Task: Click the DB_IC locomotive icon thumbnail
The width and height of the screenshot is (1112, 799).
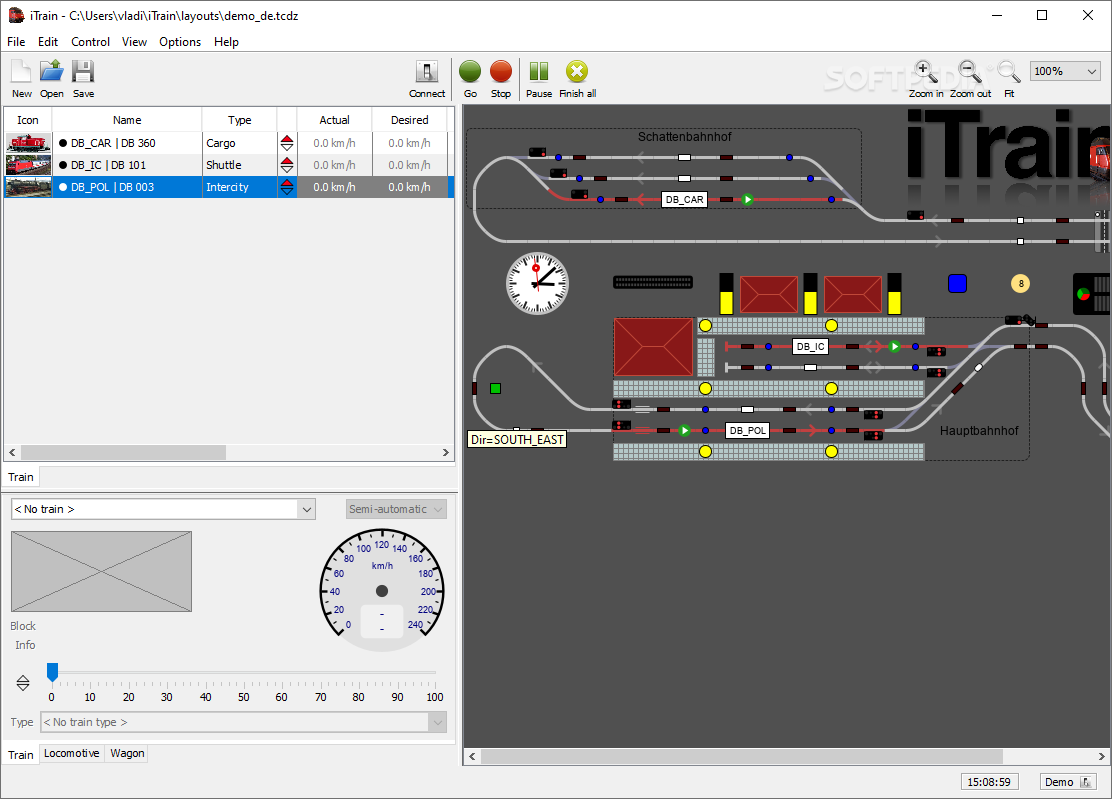Action: [x=28, y=165]
